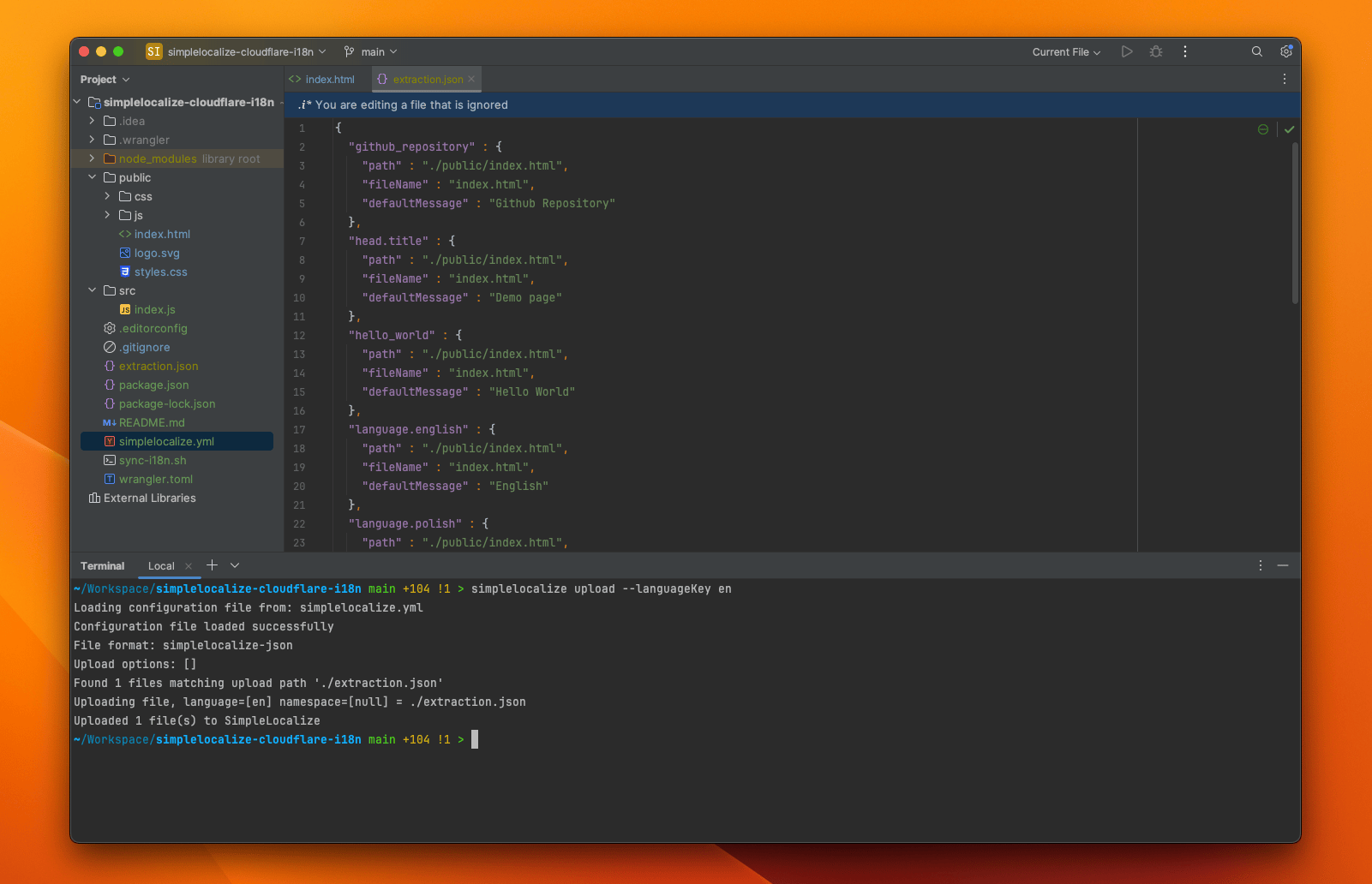Select simplelocalize.yml in project tree
1372x884 pixels.
(x=177, y=441)
